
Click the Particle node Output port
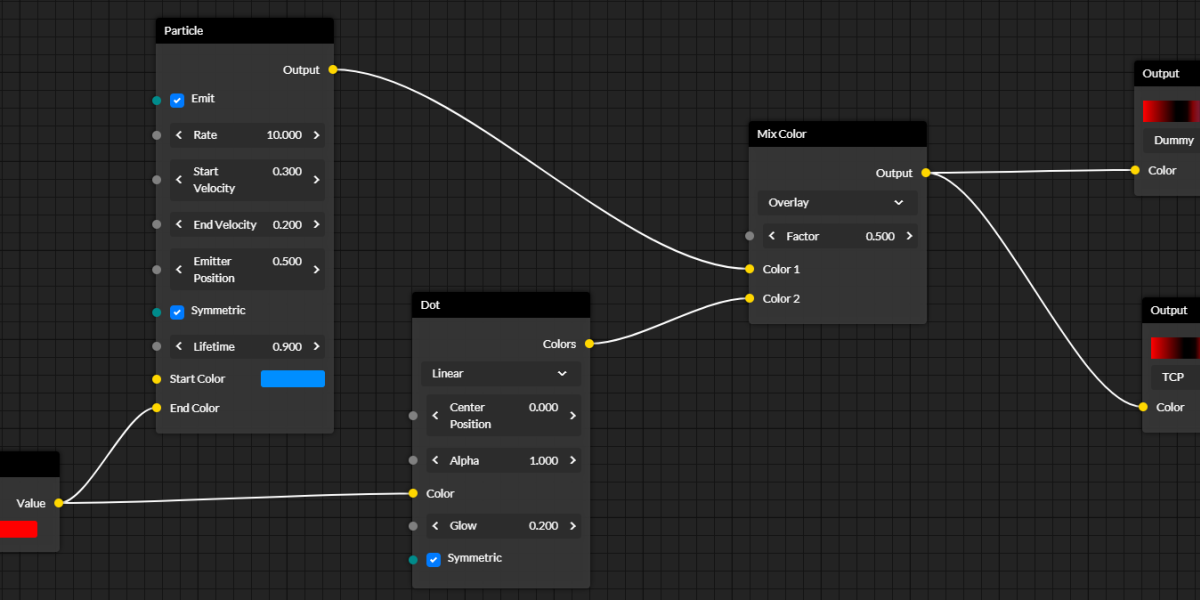click(333, 70)
